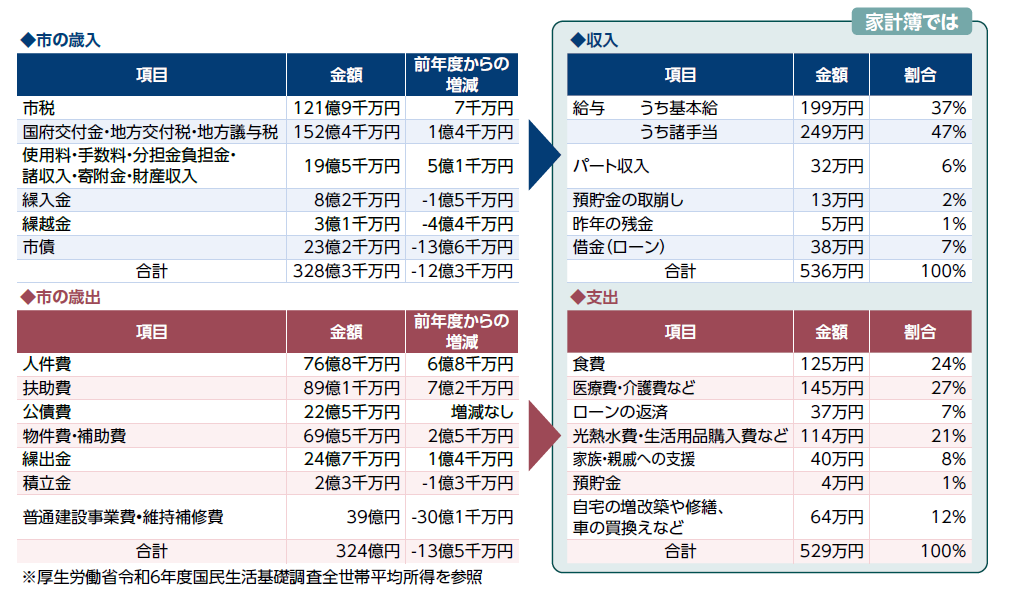Screen dimensions: 1011x593
Task: Click the diamond marker beside 市の歳出 heading
Action: click(27, 298)
